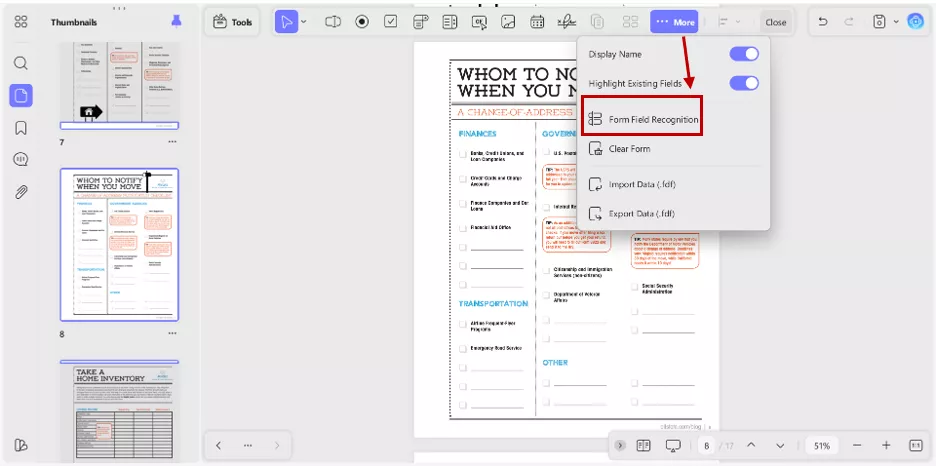Click the layers icon at sidebar bottom
Image resolution: width=936 pixels, height=466 pixels.
(x=21, y=445)
